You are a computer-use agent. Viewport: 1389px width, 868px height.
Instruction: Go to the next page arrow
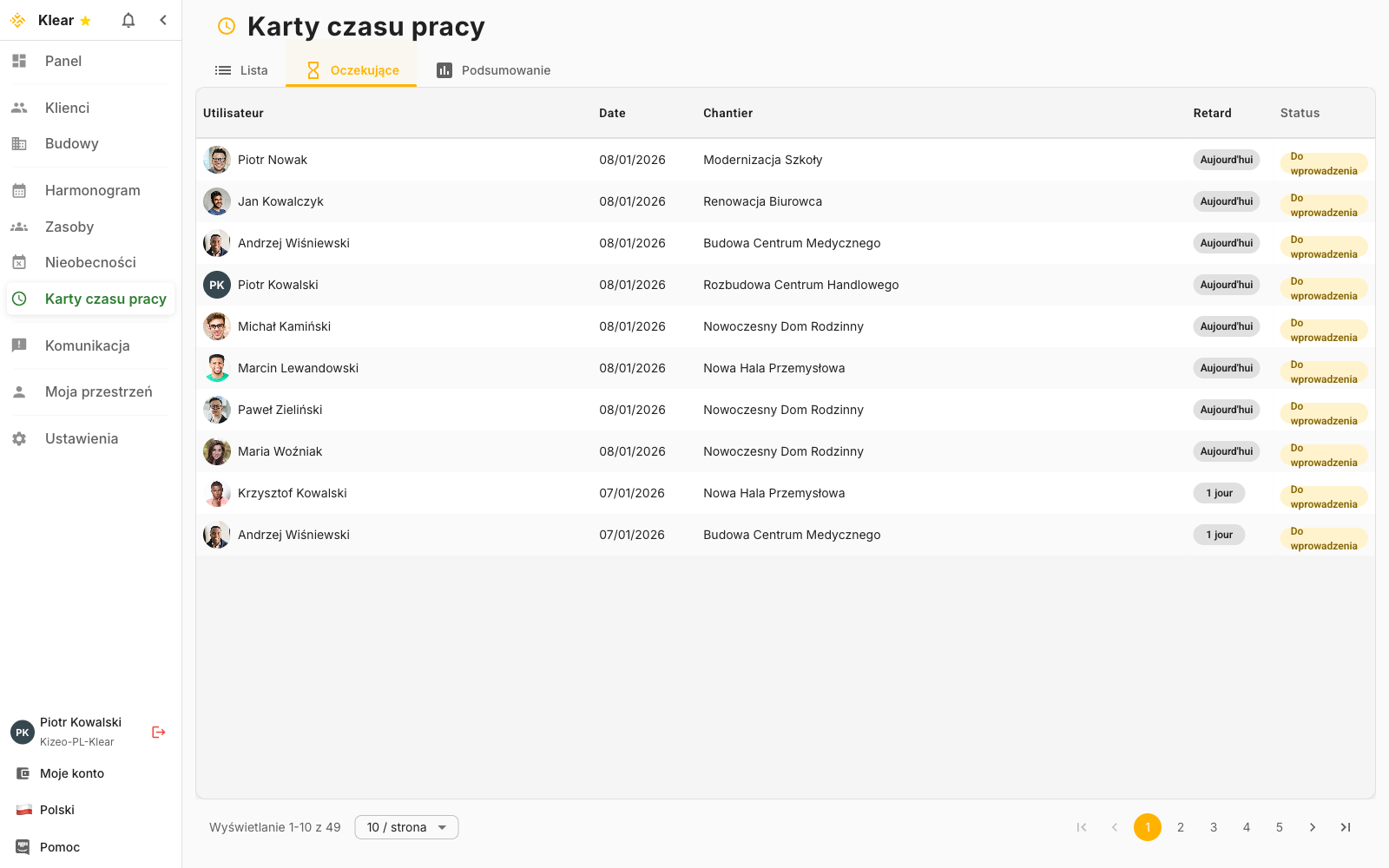click(x=1313, y=827)
